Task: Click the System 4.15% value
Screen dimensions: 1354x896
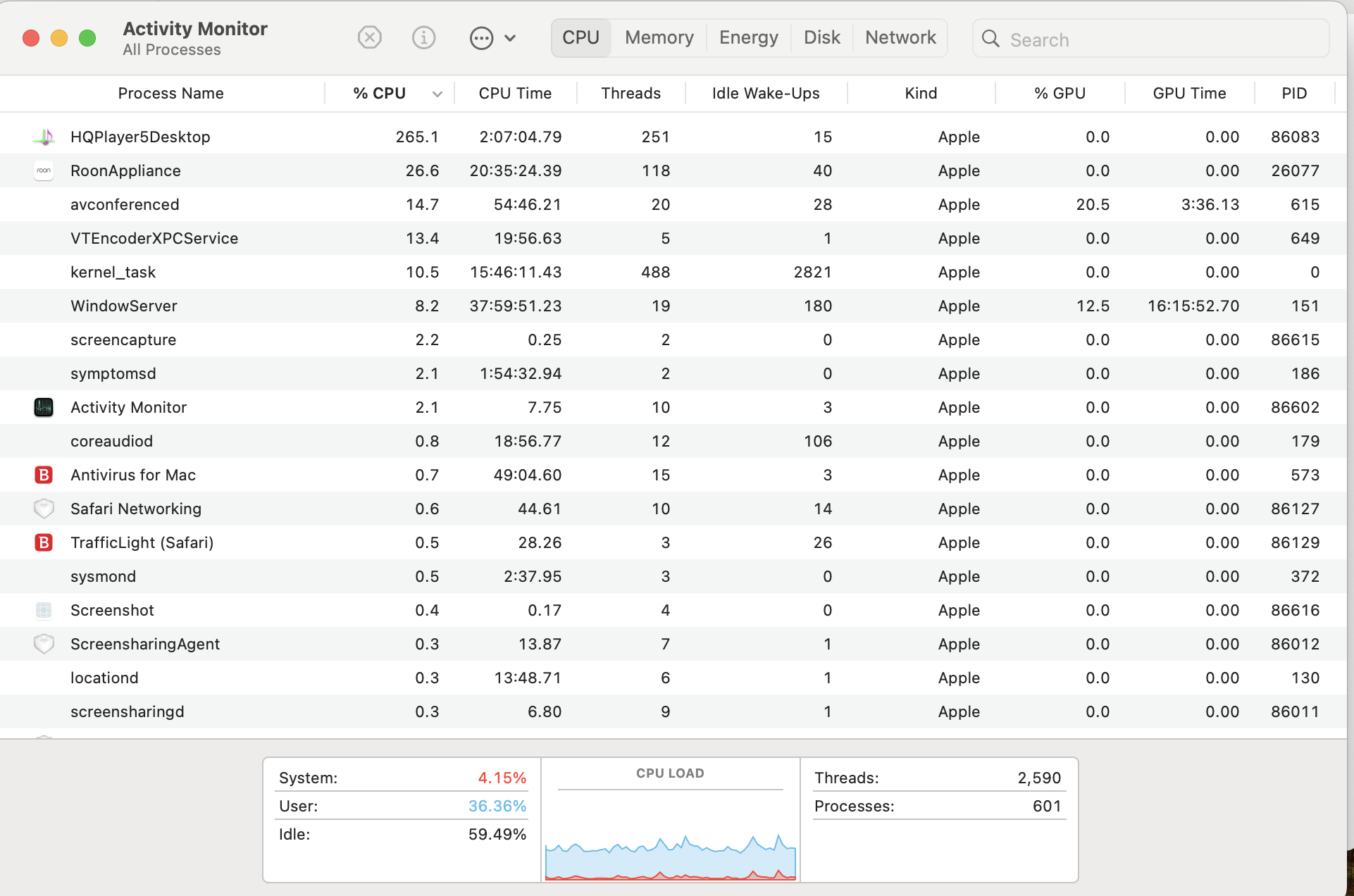Action: click(x=502, y=778)
